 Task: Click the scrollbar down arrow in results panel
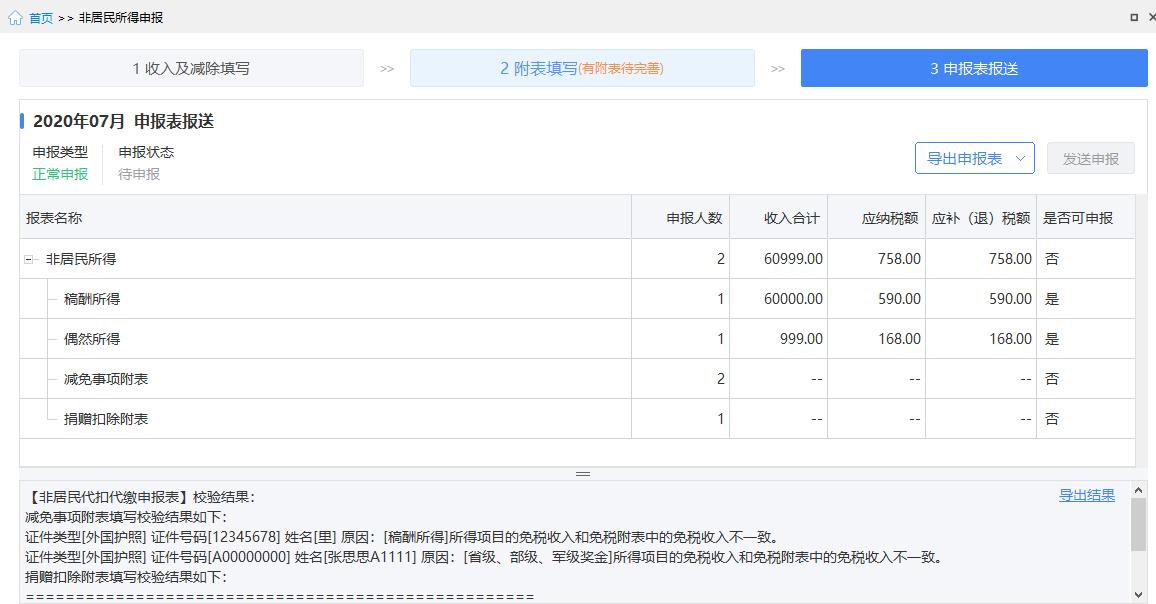point(1140,596)
